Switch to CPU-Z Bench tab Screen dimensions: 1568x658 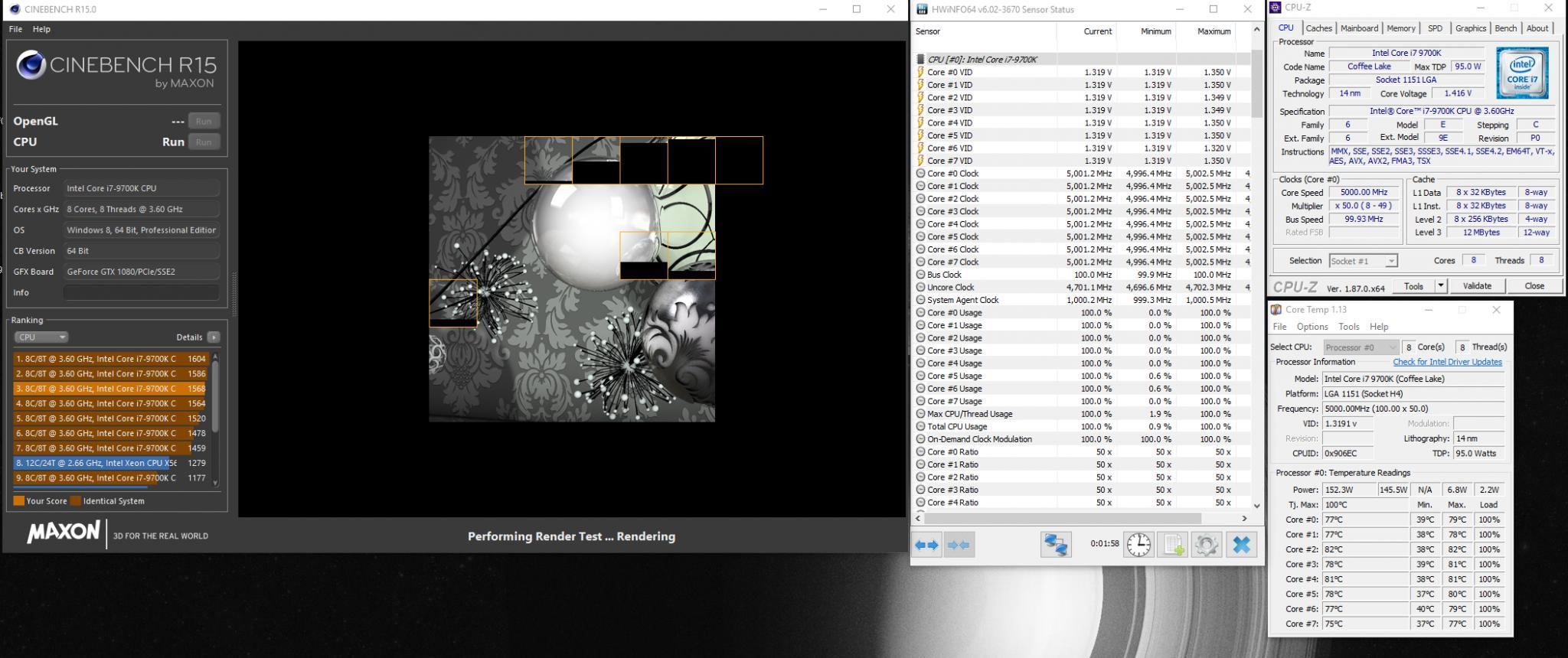click(1505, 28)
